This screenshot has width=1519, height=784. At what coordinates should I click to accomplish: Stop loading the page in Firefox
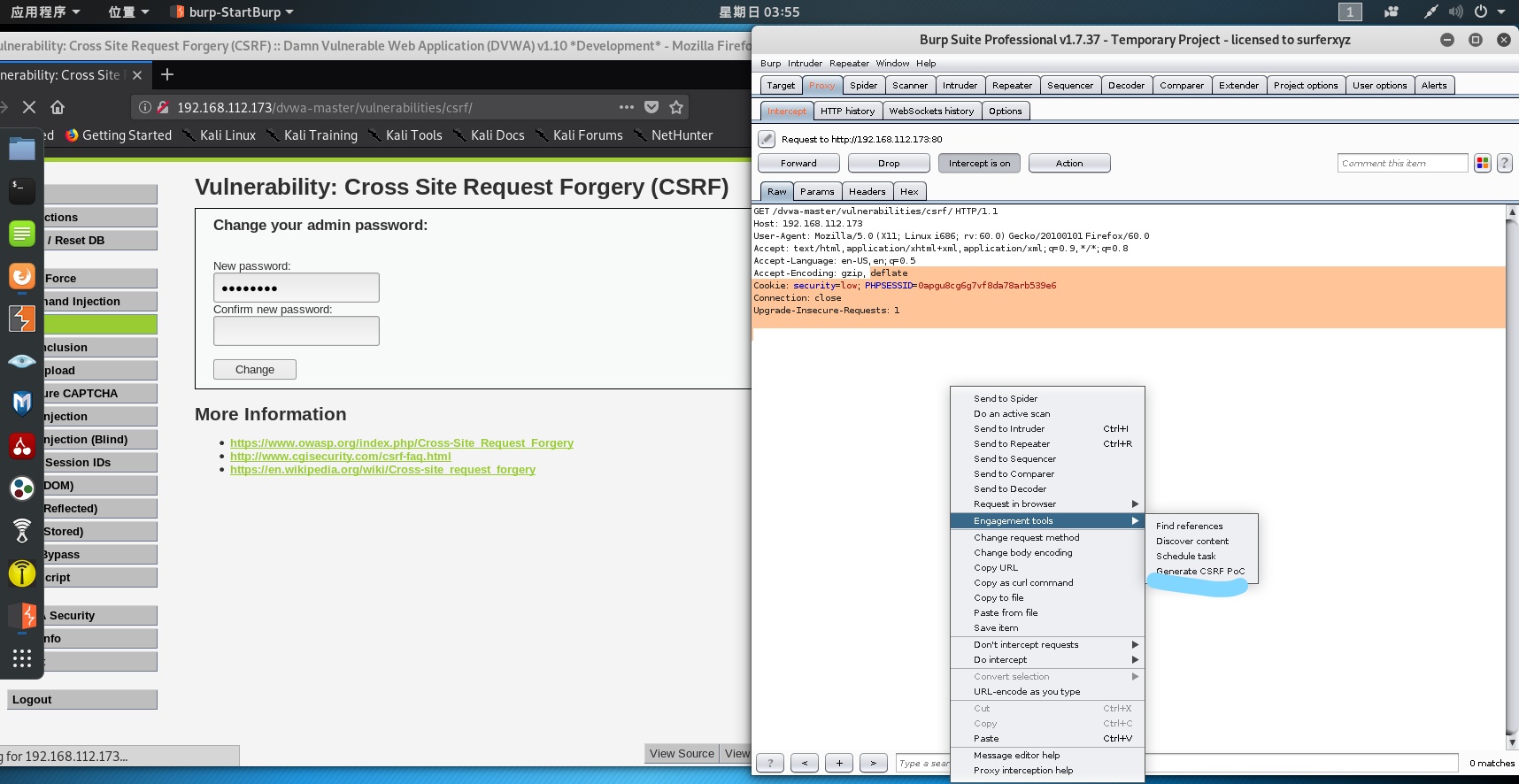tap(29, 107)
